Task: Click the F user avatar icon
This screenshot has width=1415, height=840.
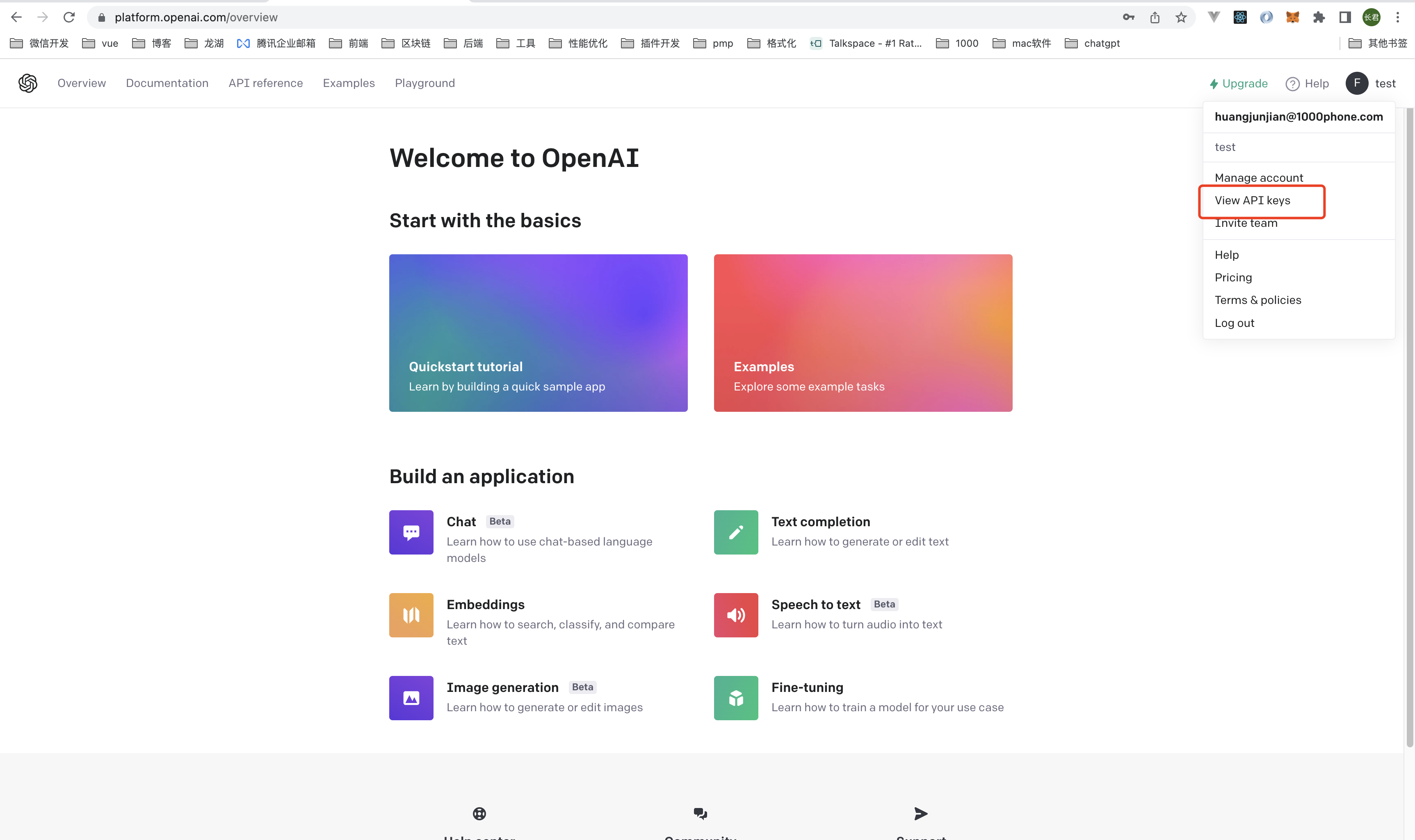Action: 1357,83
